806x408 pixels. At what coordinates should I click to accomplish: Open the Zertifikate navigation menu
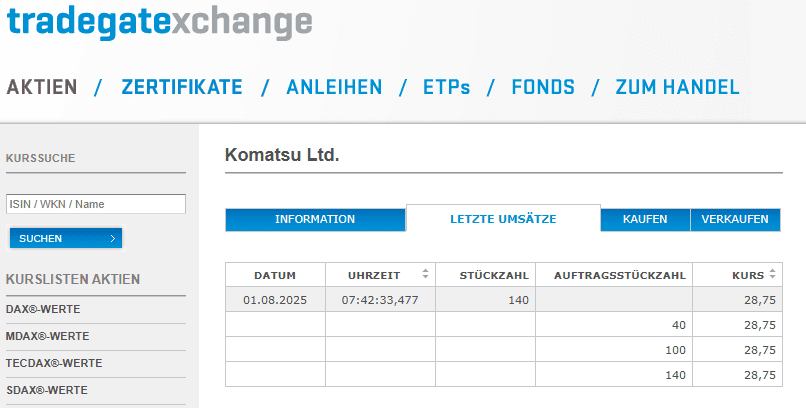click(182, 87)
